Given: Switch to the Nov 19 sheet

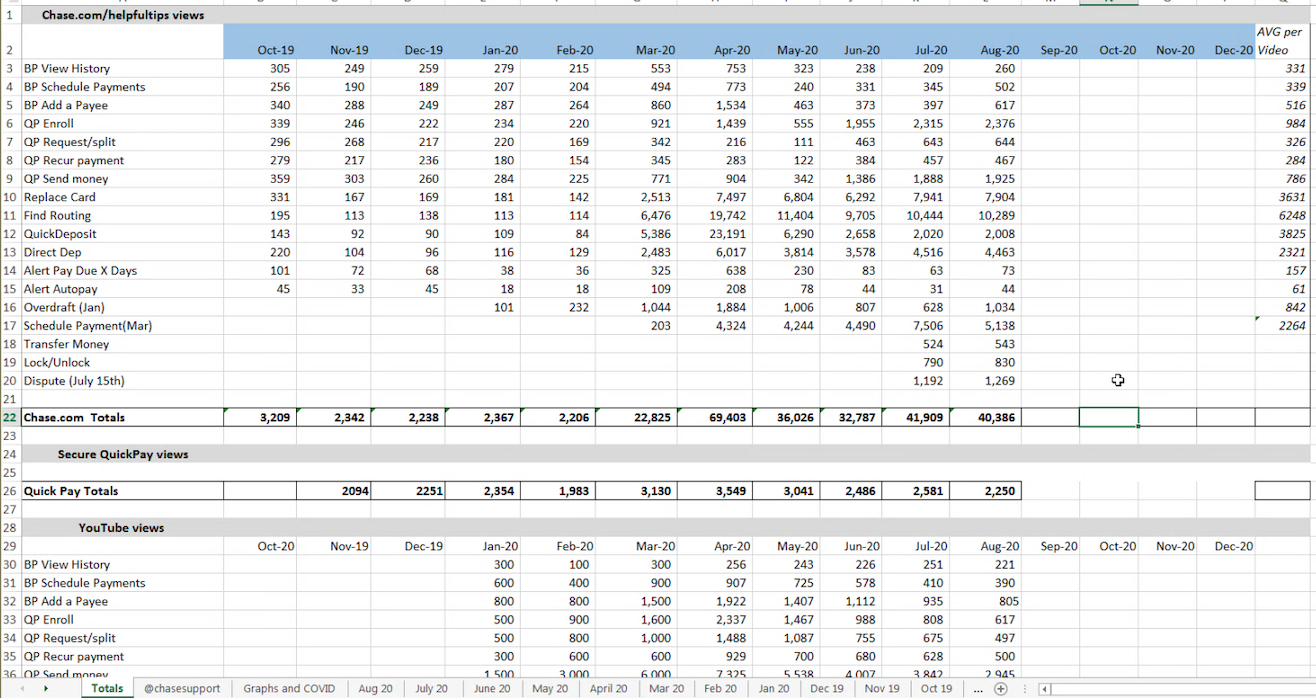Looking at the screenshot, I should [881, 688].
